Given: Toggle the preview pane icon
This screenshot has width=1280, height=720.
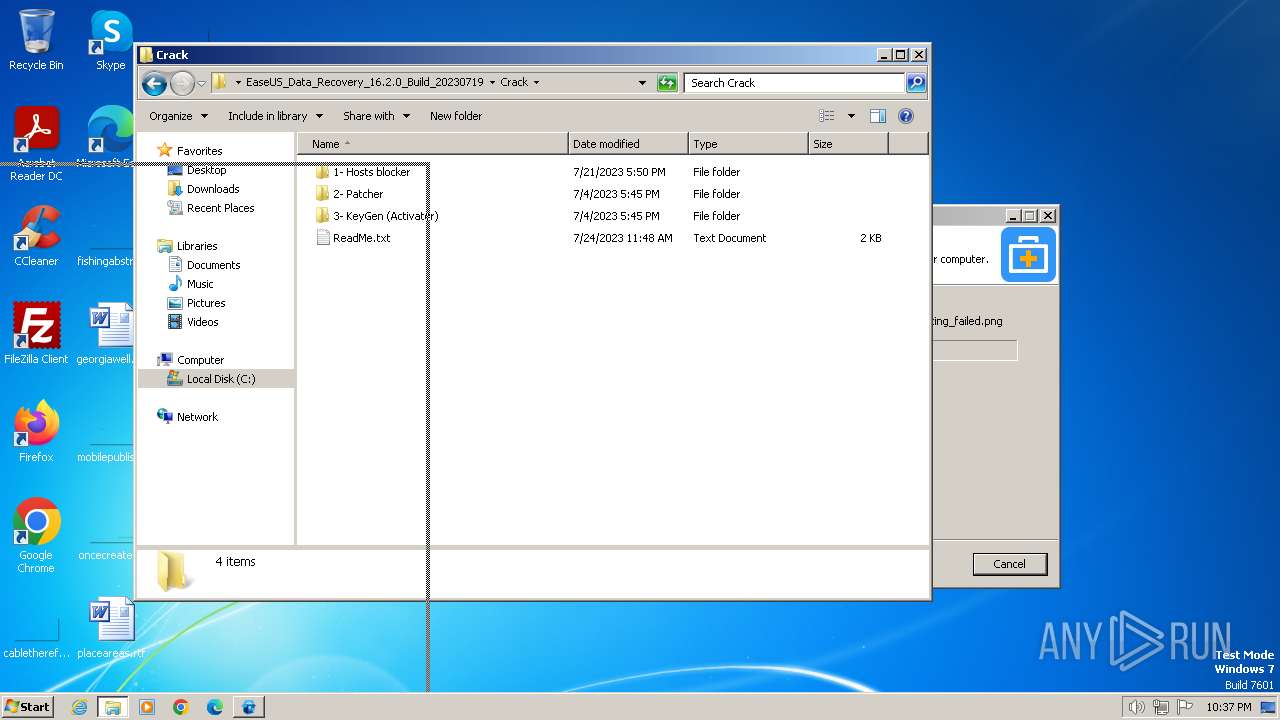Looking at the screenshot, I should click(x=877, y=116).
